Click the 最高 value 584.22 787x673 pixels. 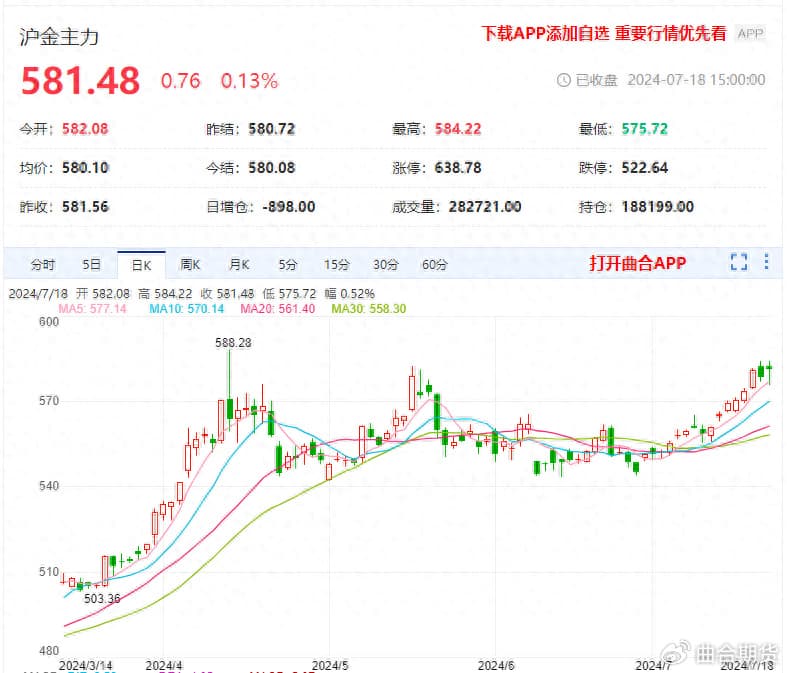click(x=458, y=129)
